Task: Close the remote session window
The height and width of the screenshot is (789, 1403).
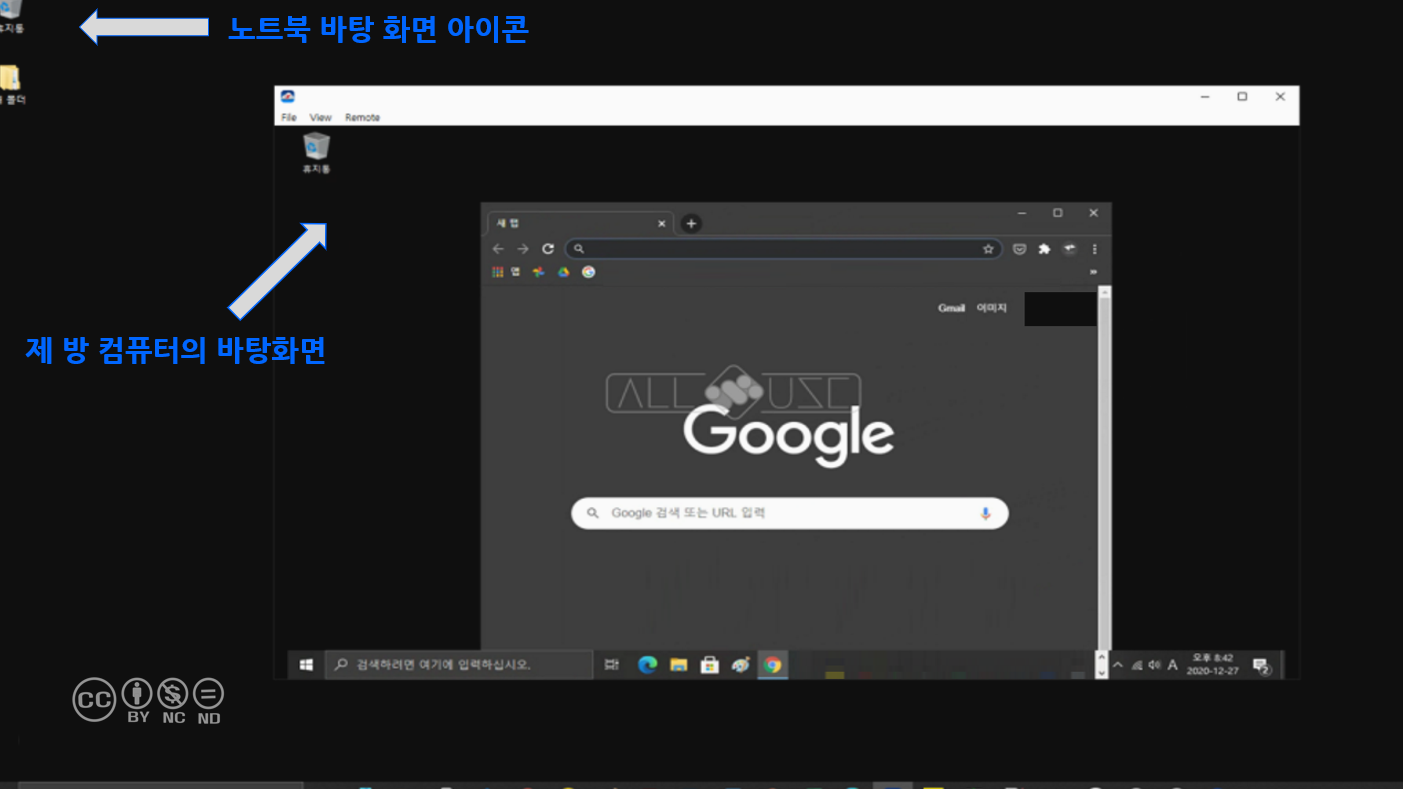Action: [x=1280, y=97]
